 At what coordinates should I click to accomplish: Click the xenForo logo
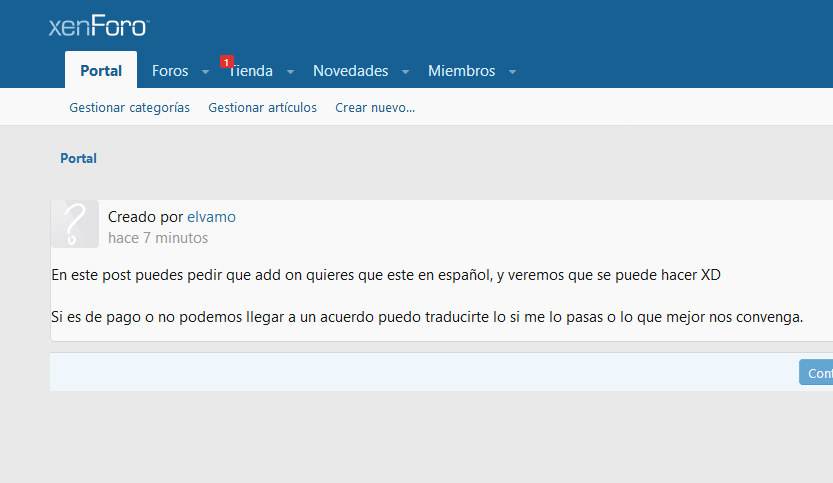pyautogui.click(x=98, y=27)
